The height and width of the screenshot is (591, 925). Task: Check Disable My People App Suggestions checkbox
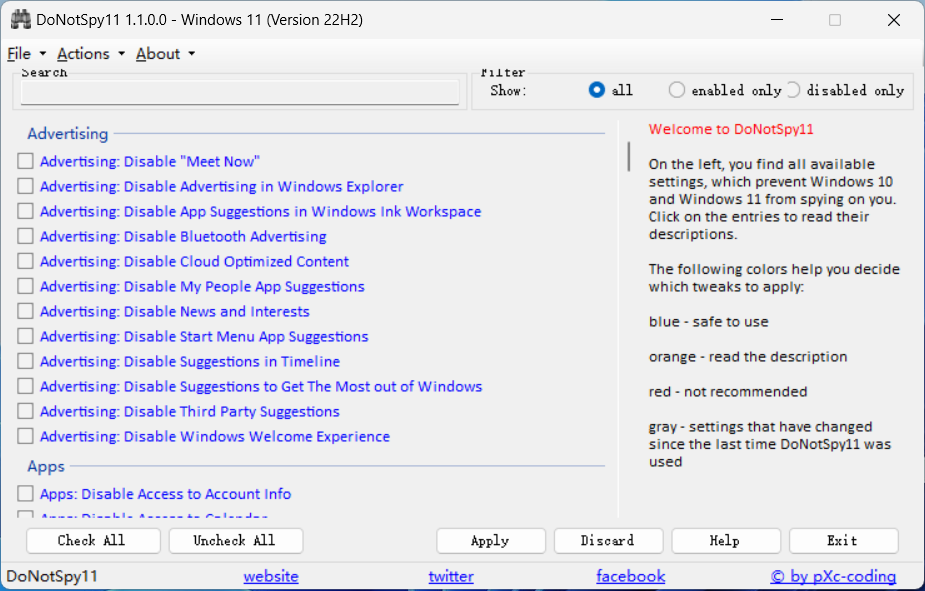[x=25, y=286]
